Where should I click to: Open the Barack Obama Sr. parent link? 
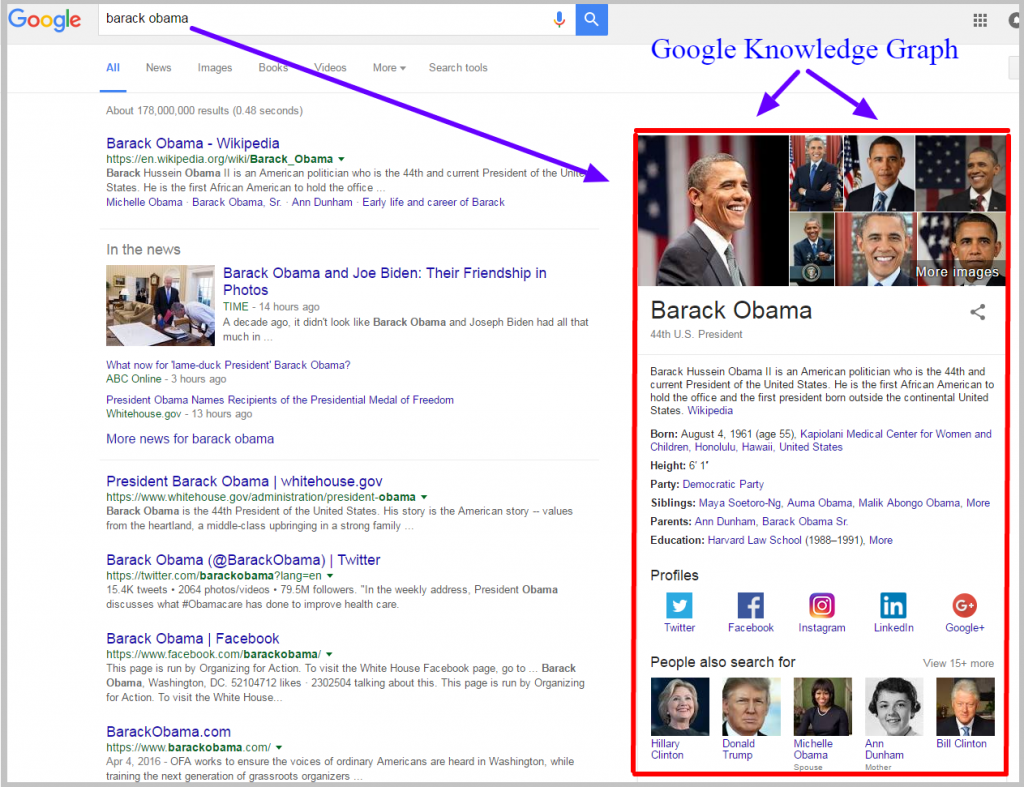pos(805,522)
